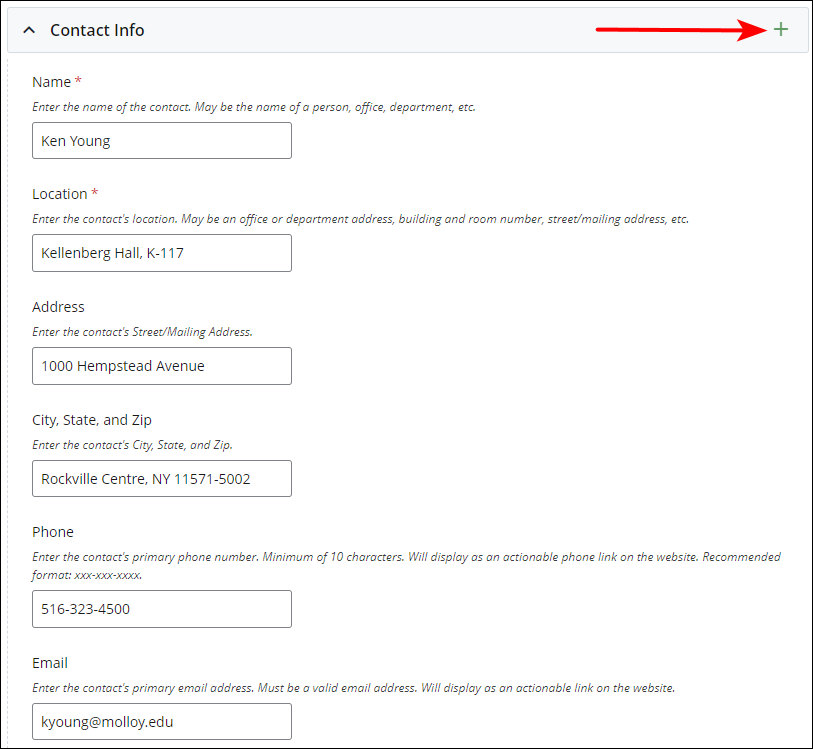
Task: Click the help text about City, State, and Zip
Action: 132,445
